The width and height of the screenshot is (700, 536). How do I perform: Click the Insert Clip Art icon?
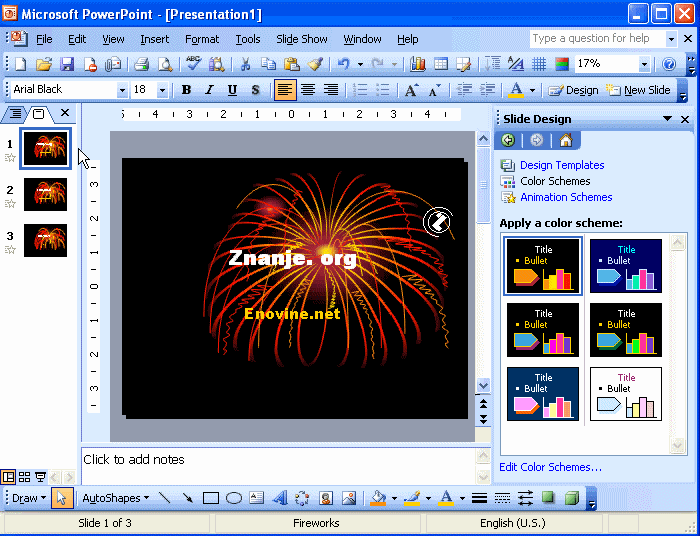[x=326, y=498]
